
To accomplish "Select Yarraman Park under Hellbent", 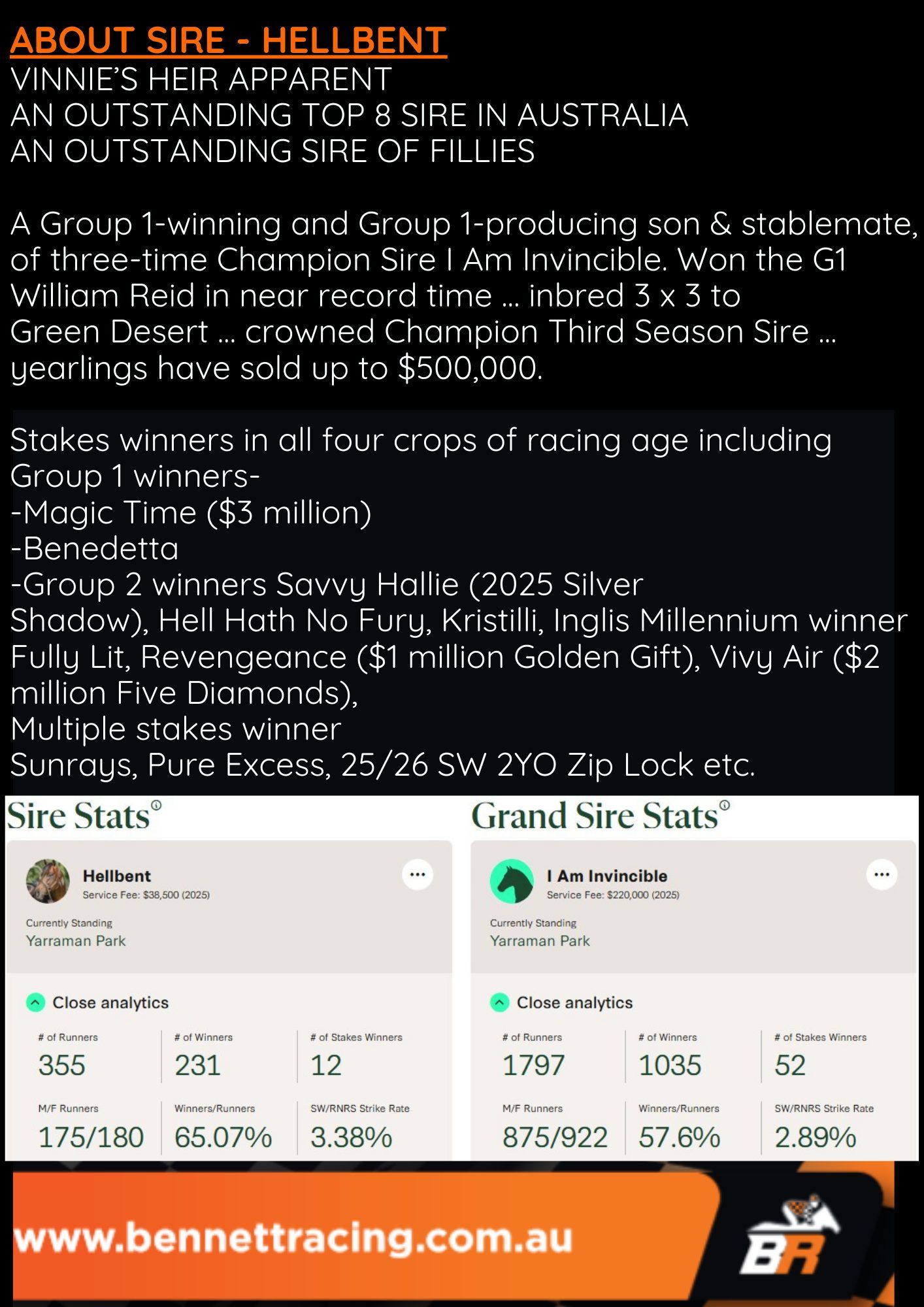I will [x=76, y=941].
